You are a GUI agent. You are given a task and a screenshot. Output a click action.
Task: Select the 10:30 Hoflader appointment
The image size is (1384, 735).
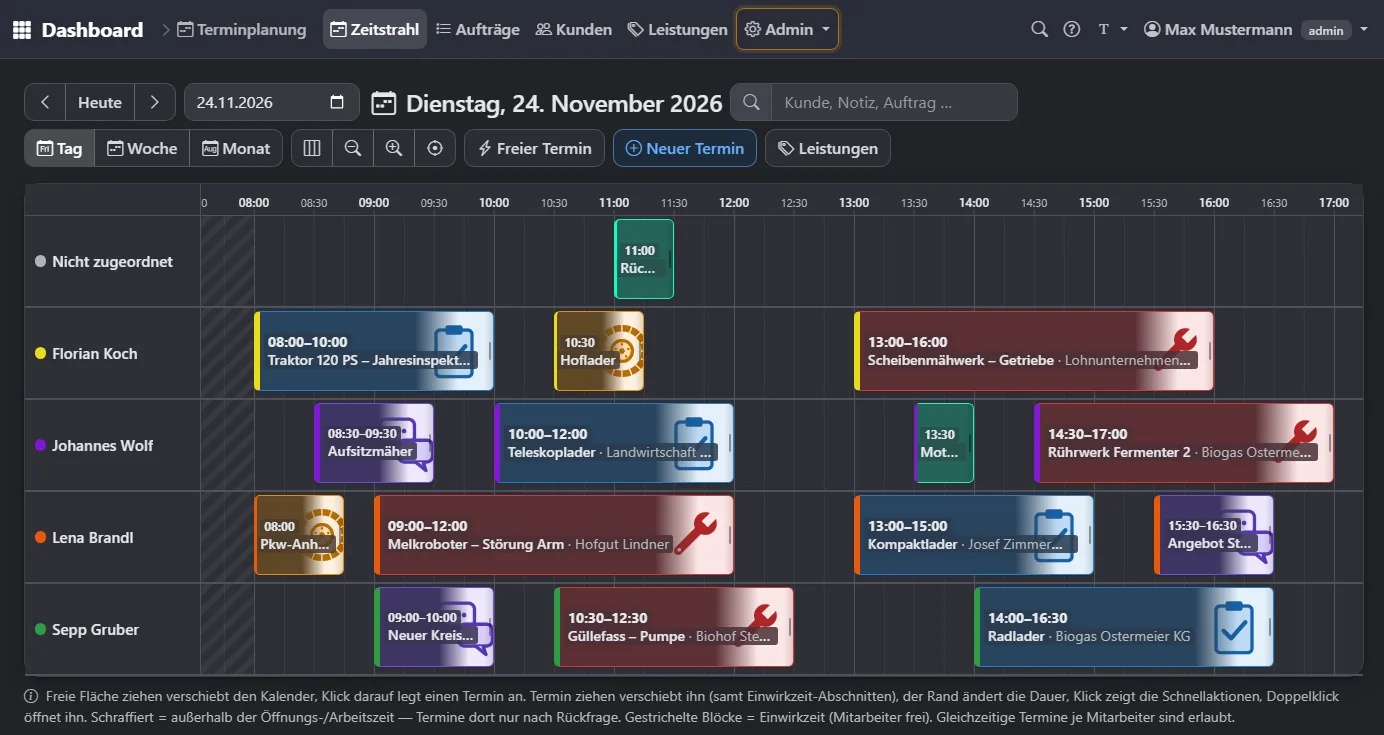point(599,351)
